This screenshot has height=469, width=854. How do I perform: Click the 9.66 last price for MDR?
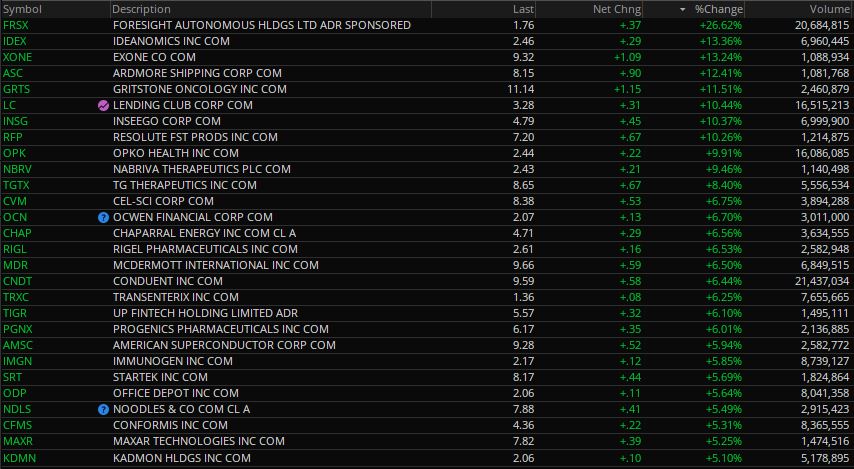pyautogui.click(x=523, y=265)
